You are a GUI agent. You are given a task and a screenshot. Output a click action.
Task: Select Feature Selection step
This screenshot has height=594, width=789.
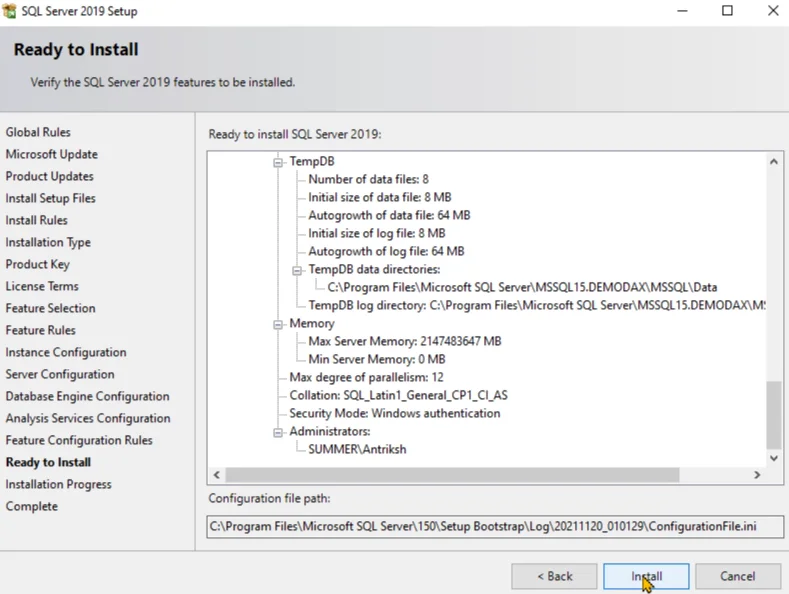pos(50,309)
